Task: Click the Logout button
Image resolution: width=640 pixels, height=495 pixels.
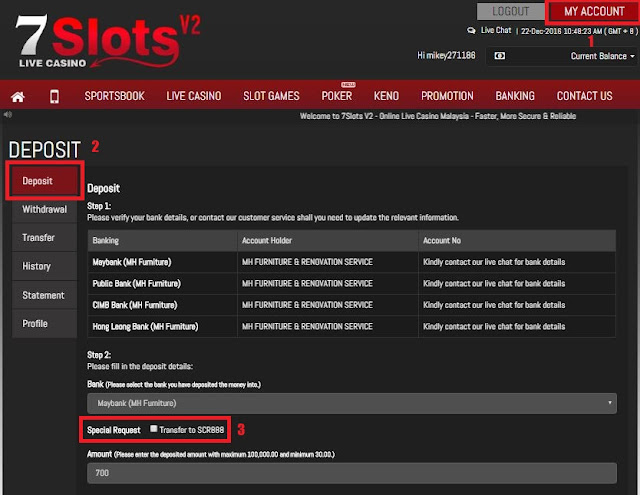Action: (x=511, y=11)
